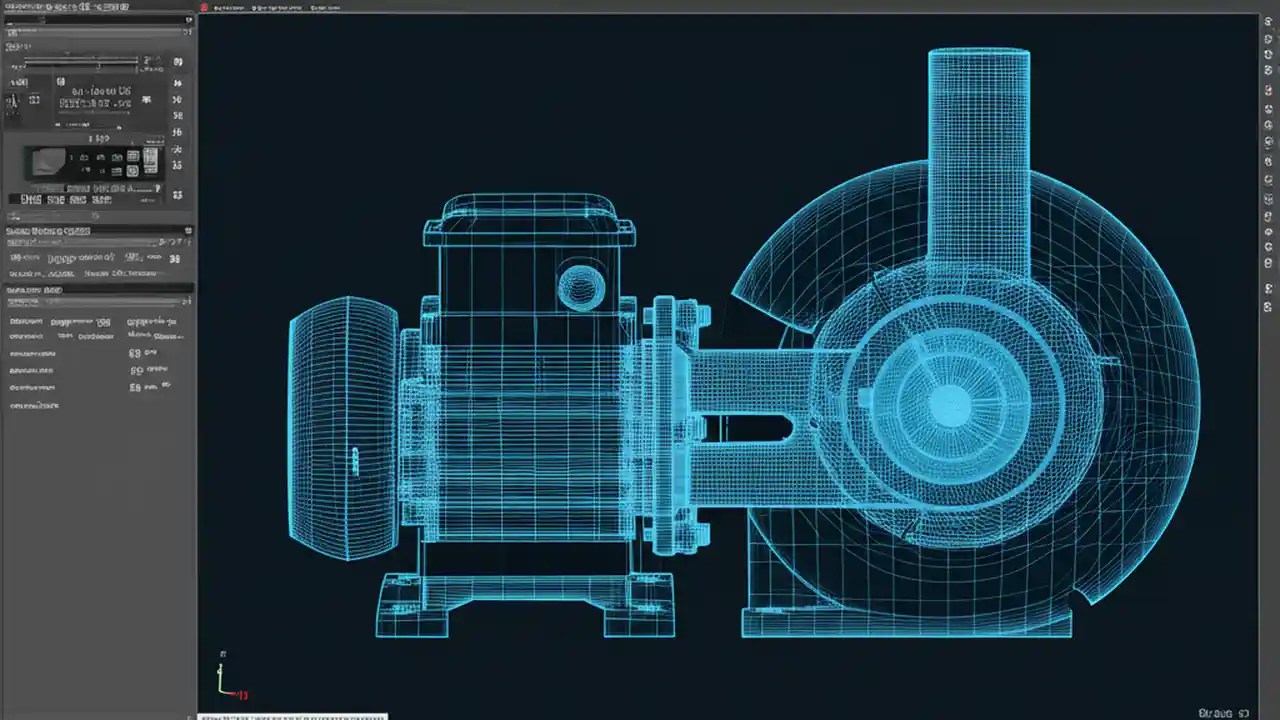Viewport: 1280px width, 720px height.
Task: Open the first menu entry in the application menu bar
Action: (x=228, y=7)
